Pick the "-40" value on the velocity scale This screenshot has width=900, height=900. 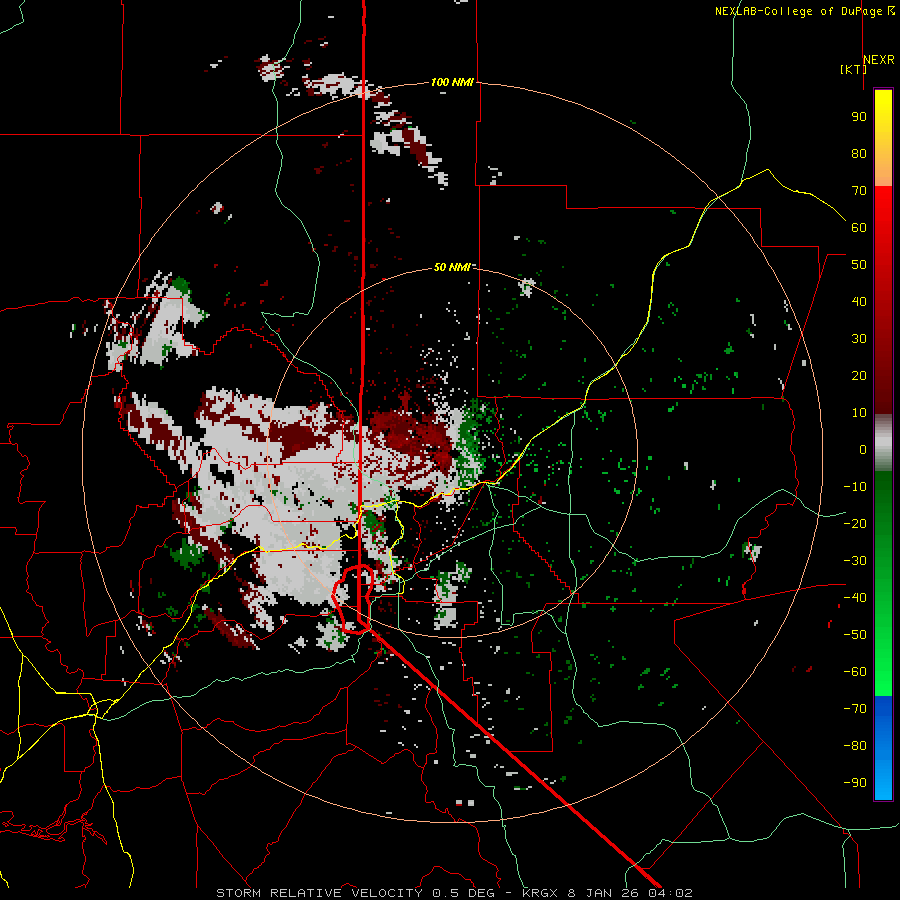click(x=855, y=598)
